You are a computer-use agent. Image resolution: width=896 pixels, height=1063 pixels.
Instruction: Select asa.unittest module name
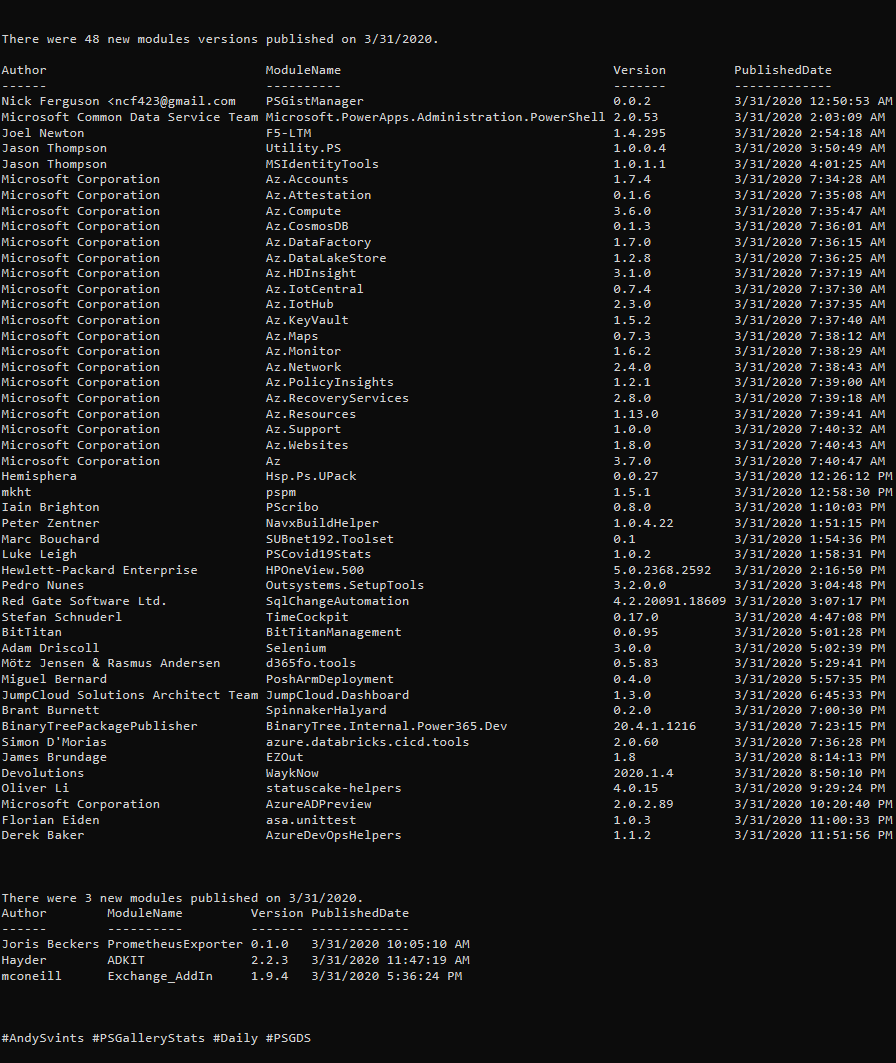[x=311, y=820]
